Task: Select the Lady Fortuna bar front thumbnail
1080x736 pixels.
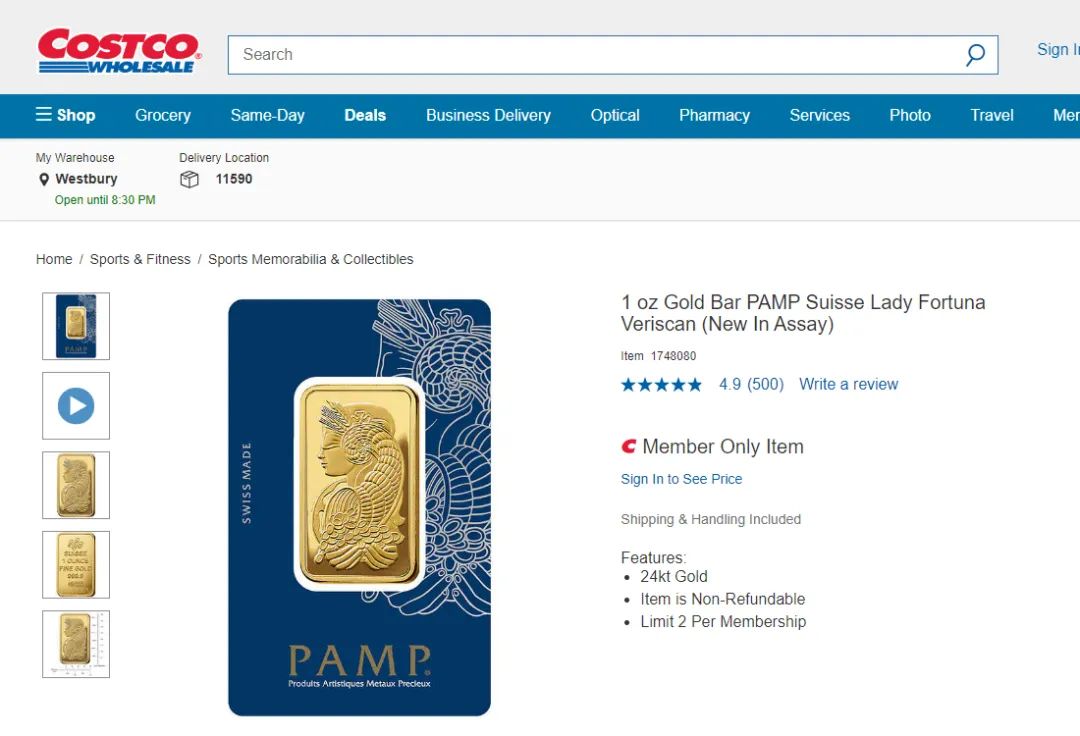Action: coord(76,485)
